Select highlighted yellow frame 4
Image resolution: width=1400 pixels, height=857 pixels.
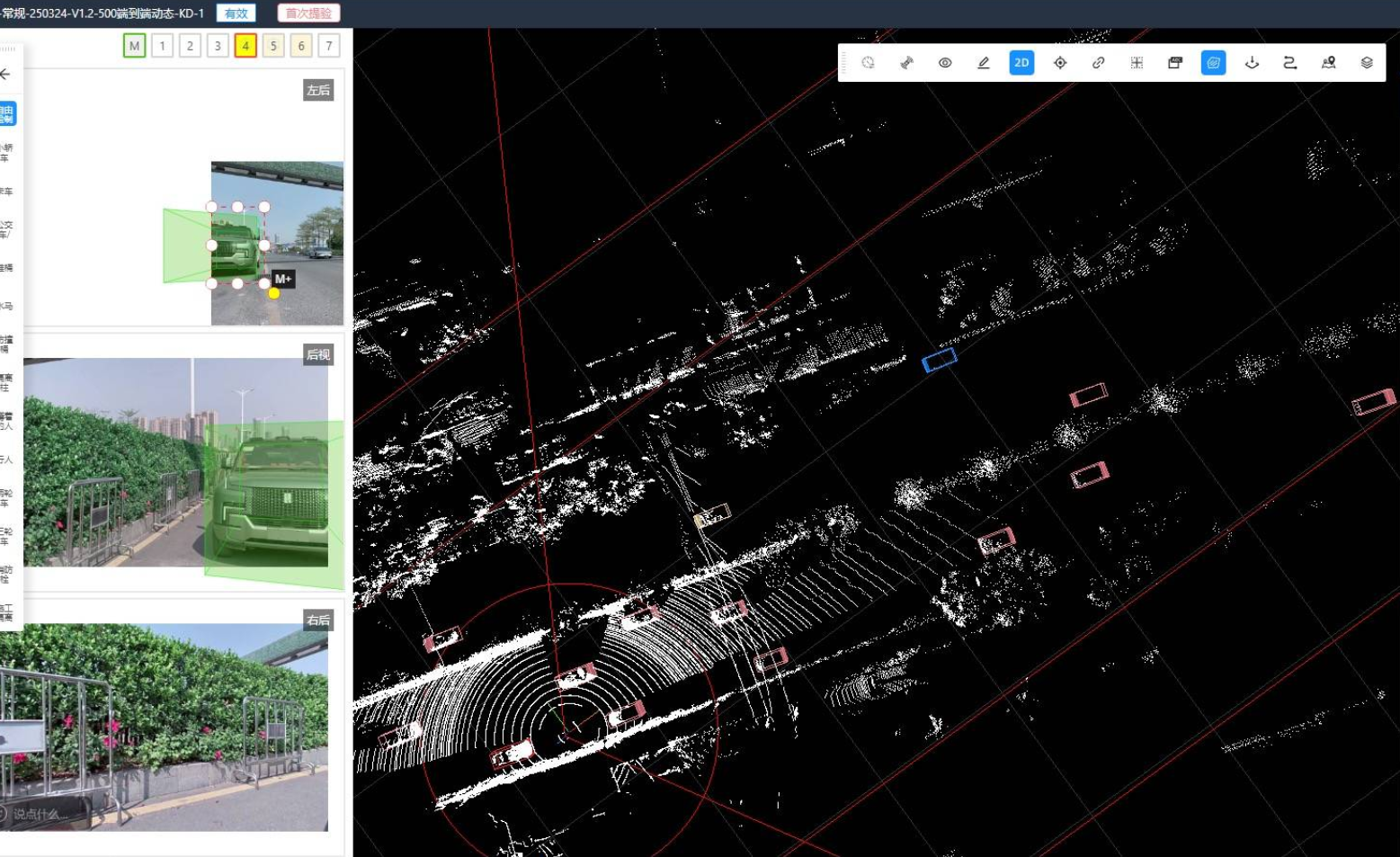pyautogui.click(x=245, y=46)
